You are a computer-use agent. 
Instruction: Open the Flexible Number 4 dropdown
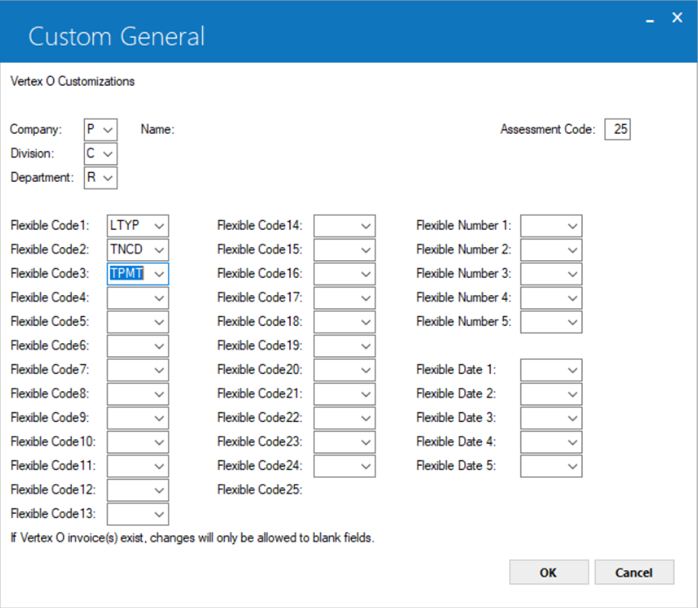coord(551,298)
